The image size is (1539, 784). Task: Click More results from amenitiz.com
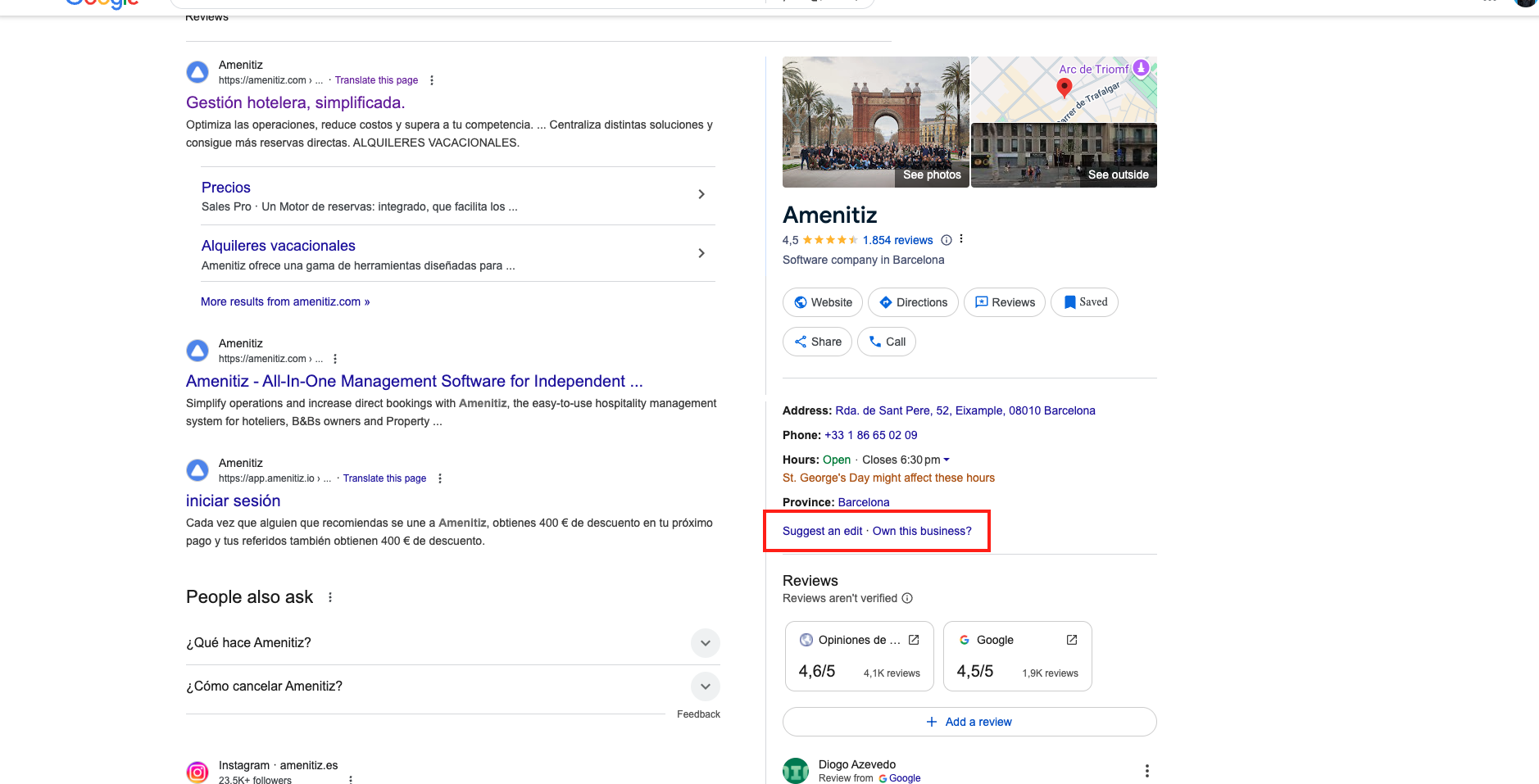[x=285, y=301]
